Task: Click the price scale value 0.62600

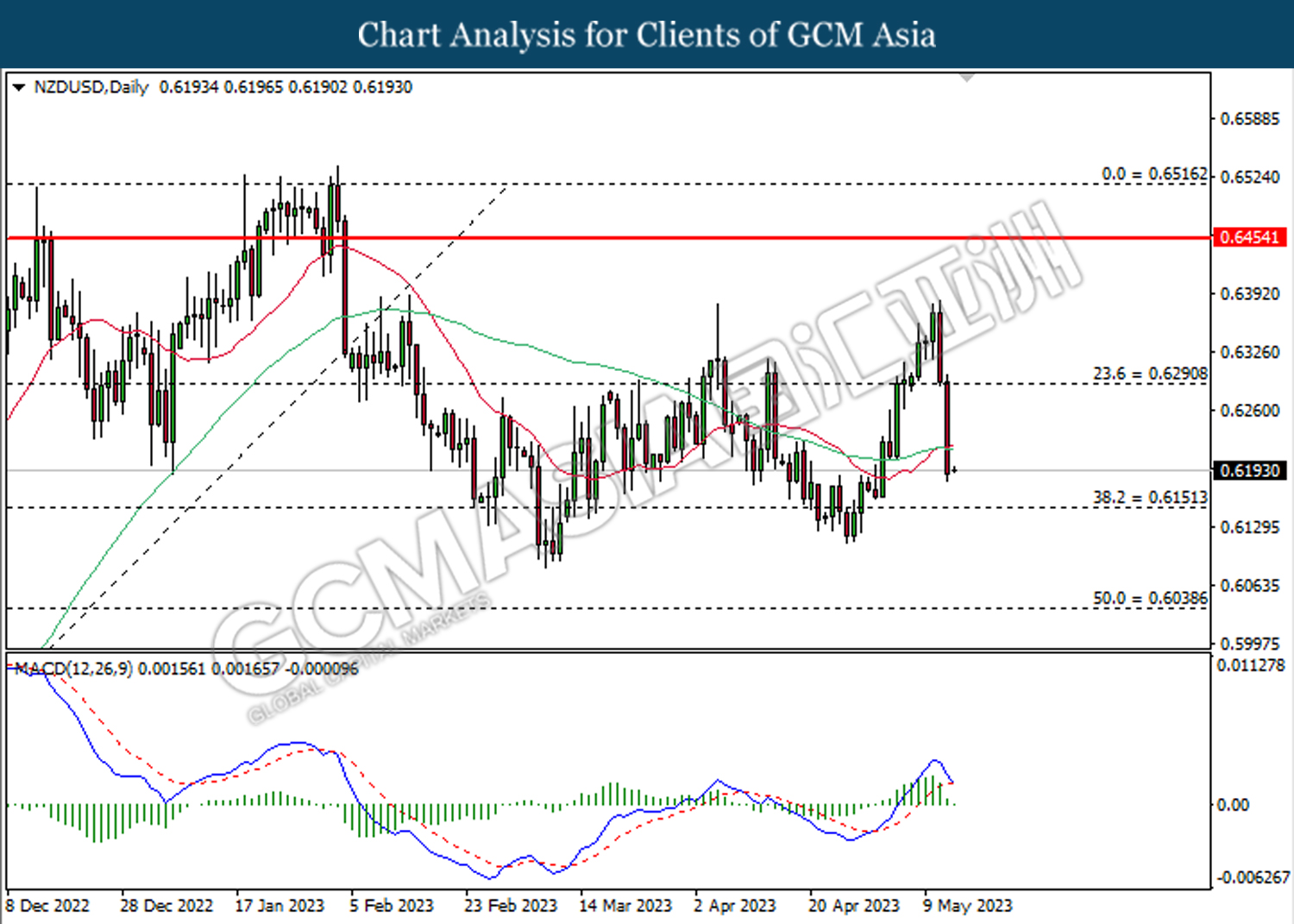Action: (1250, 411)
